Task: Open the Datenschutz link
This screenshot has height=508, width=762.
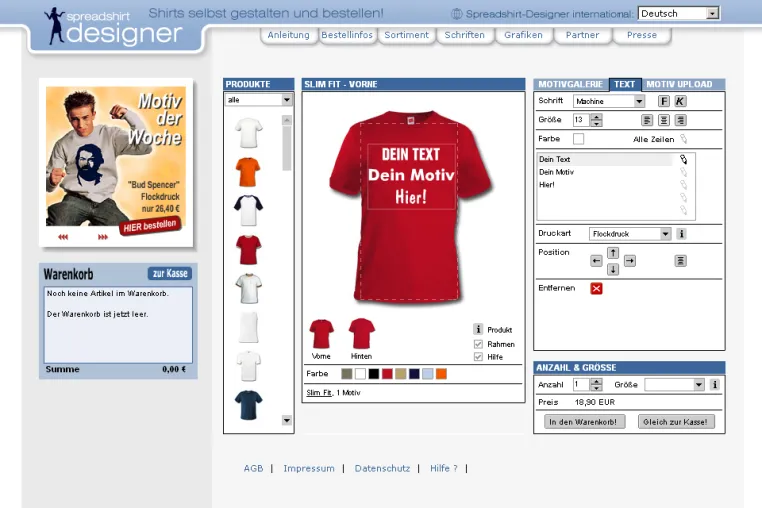Action: click(x=382, y=468)
